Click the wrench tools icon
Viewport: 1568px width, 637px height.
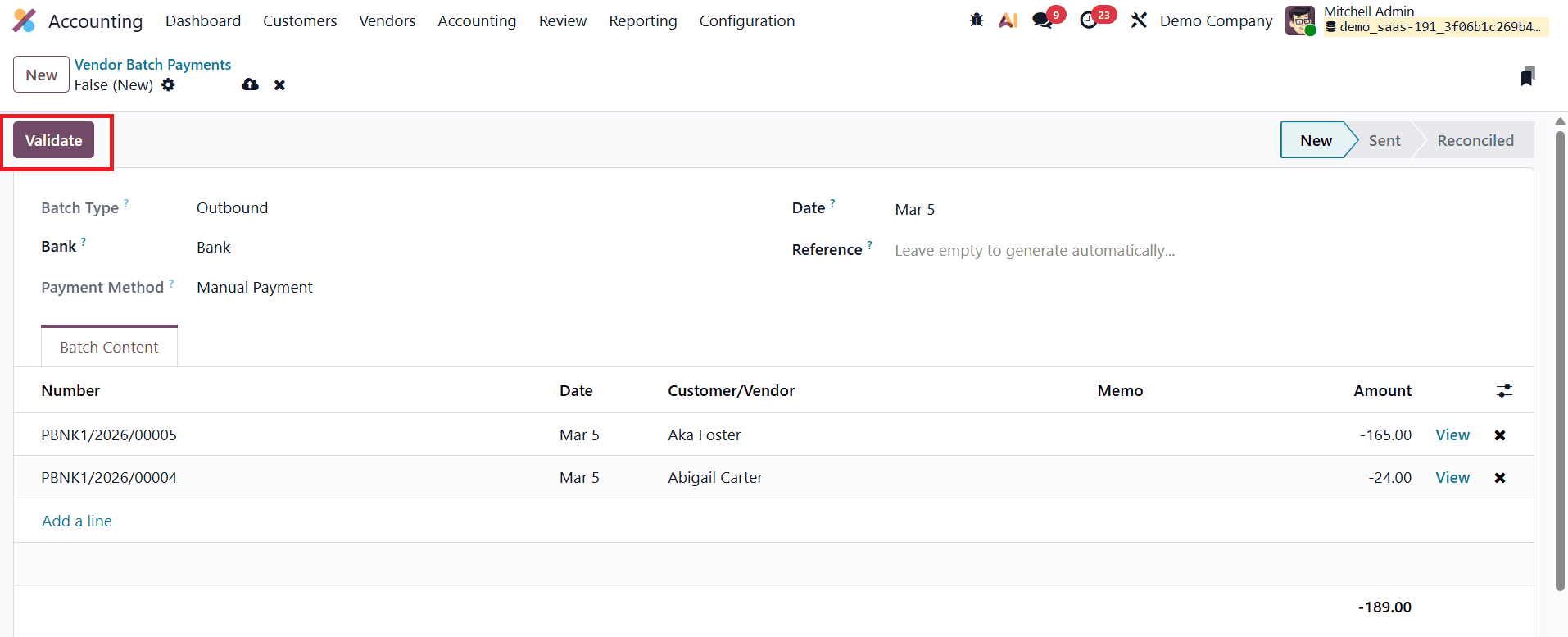pos(1139,20)
